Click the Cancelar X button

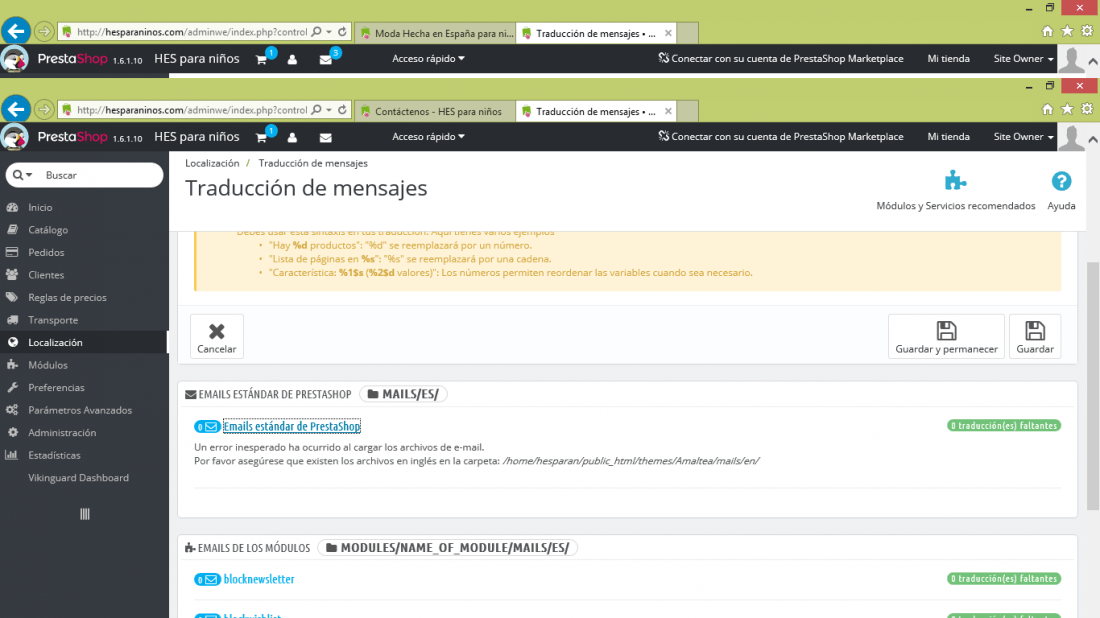pos(217,337)
